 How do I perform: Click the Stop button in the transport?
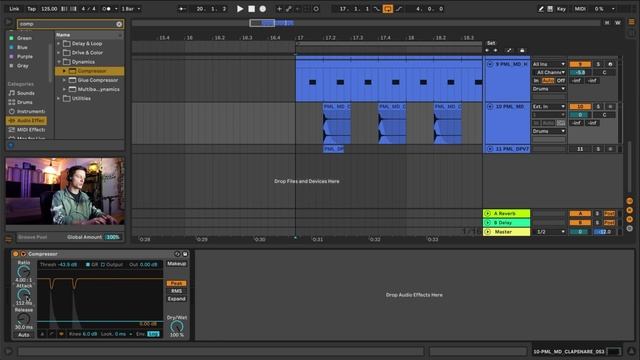point(251,9)
